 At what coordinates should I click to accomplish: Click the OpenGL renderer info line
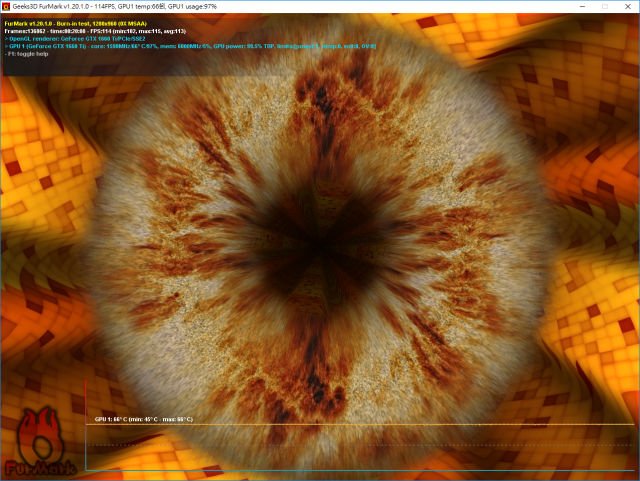point(75,39)
